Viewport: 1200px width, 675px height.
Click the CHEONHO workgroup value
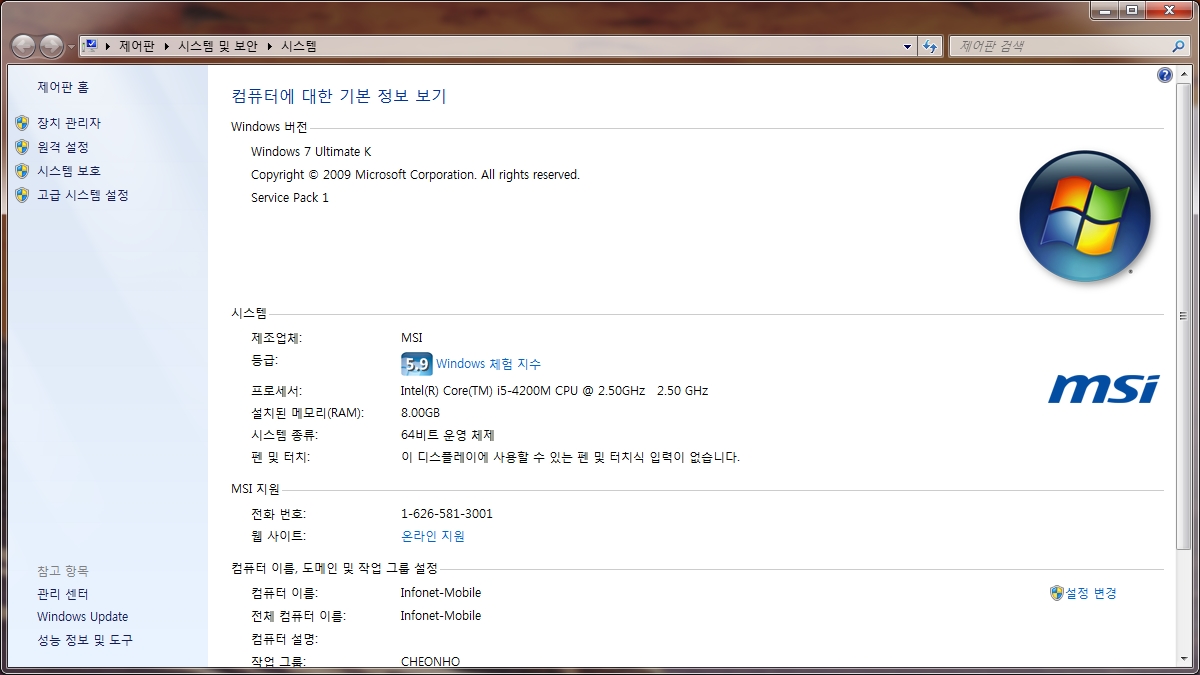[x=430, y=661]
